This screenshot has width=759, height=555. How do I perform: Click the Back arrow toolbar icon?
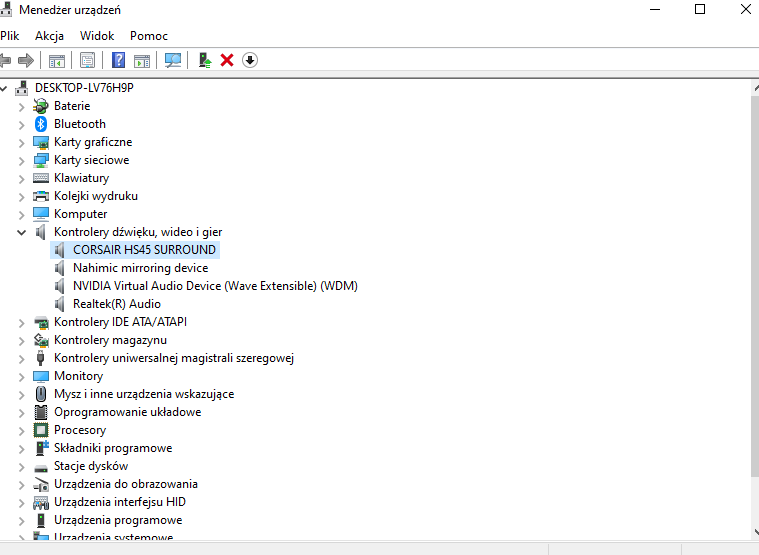click(x=5, y=60)
